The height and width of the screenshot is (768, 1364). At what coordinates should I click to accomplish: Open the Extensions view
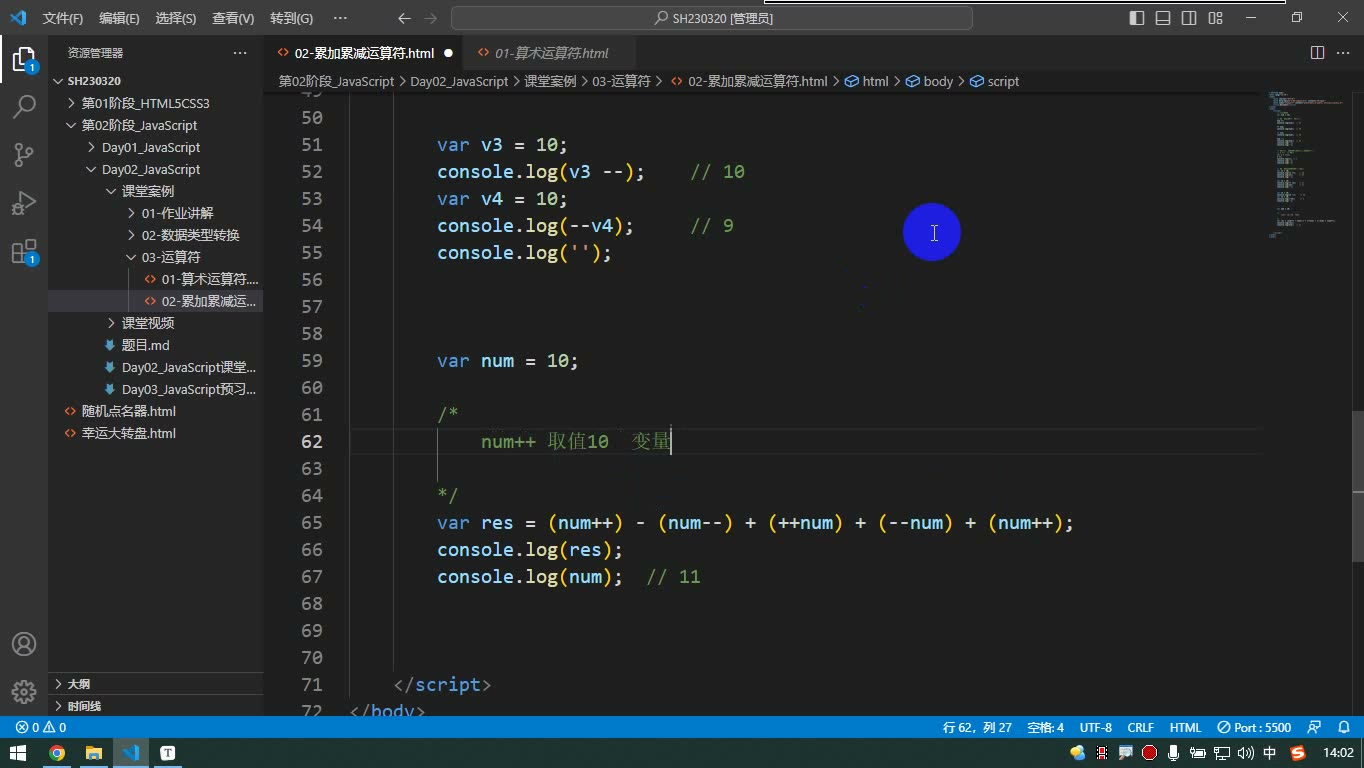point(24,252)
